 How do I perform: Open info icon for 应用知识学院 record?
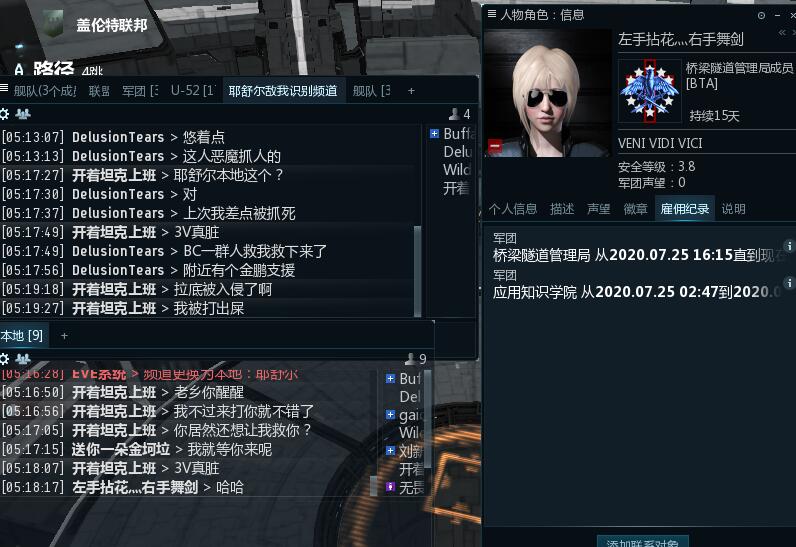pos(789,283)
